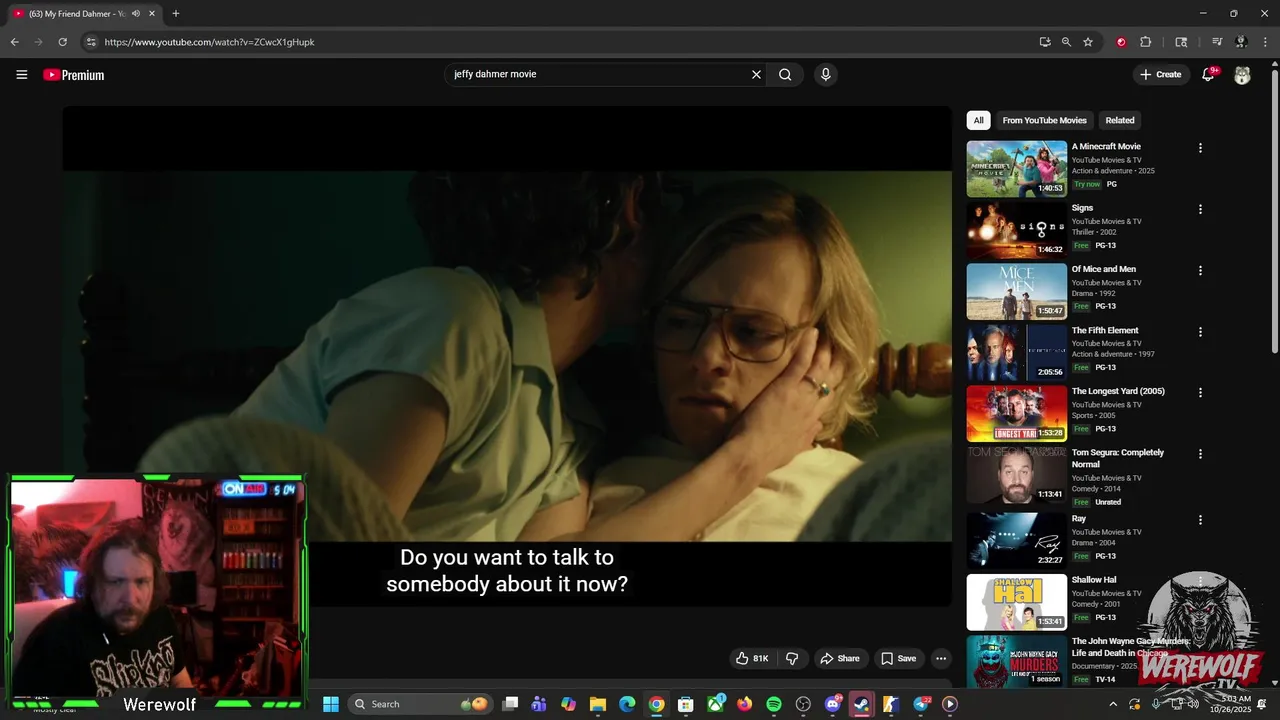
Task: Click the Signs movie thumbnail
Action: click(x=1017, y=230)
